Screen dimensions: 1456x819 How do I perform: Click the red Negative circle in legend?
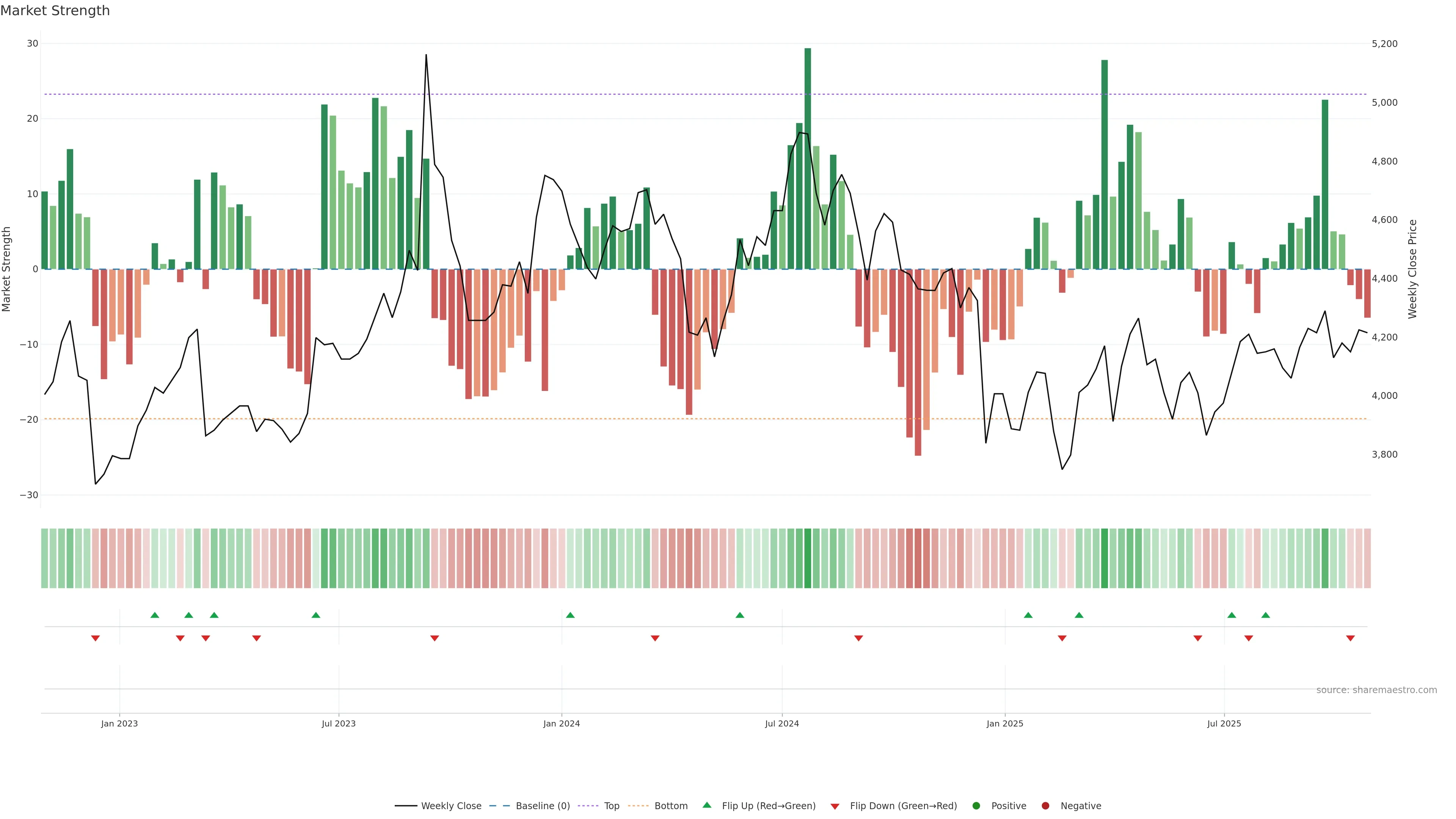tap(1045, 805)
